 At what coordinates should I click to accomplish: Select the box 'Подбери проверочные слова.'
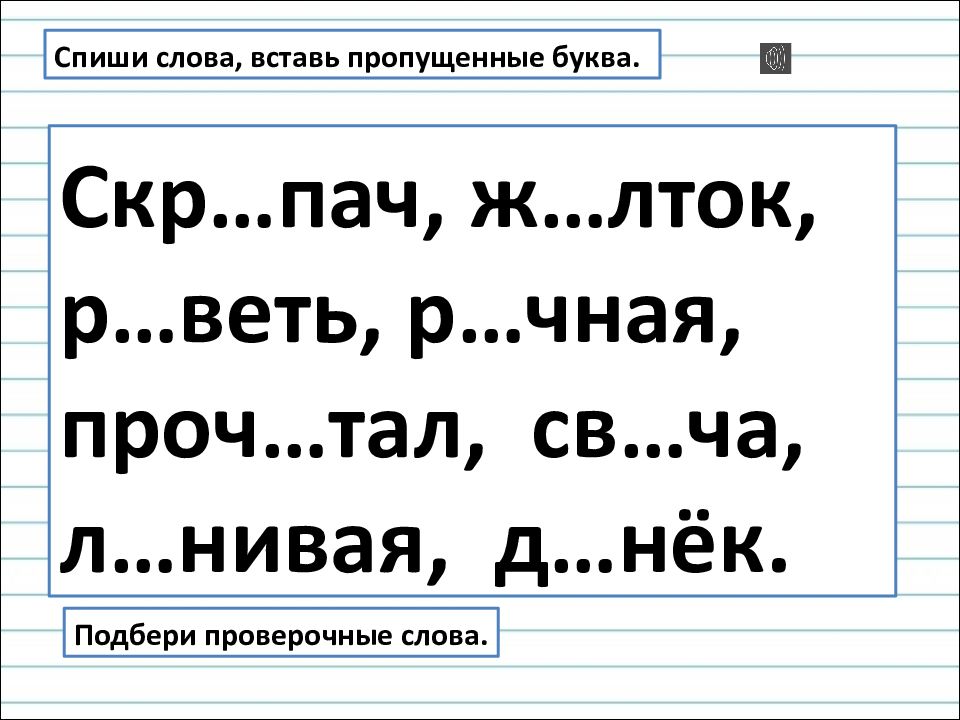pos(281,632)
